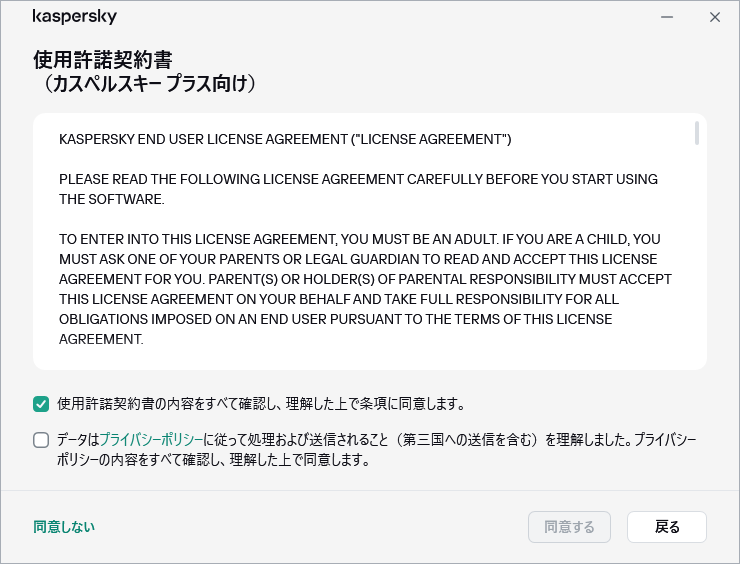Click the 同意しない link to decline
Viewport: 740px width, 564px height.
[64, 526]
